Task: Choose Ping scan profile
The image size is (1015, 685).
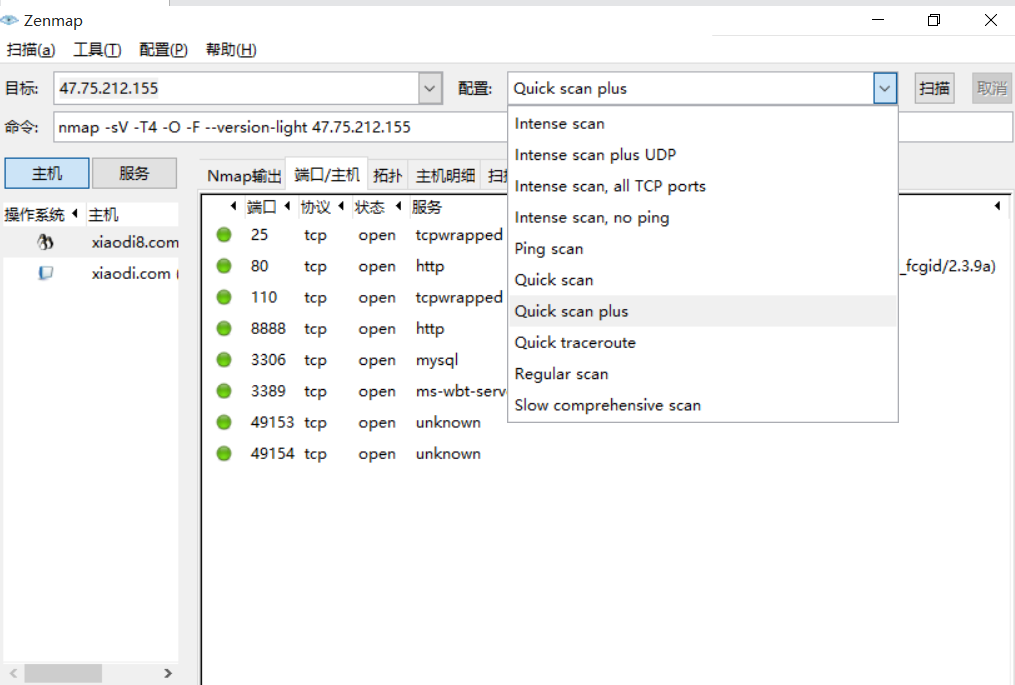Action: point(703,249)
